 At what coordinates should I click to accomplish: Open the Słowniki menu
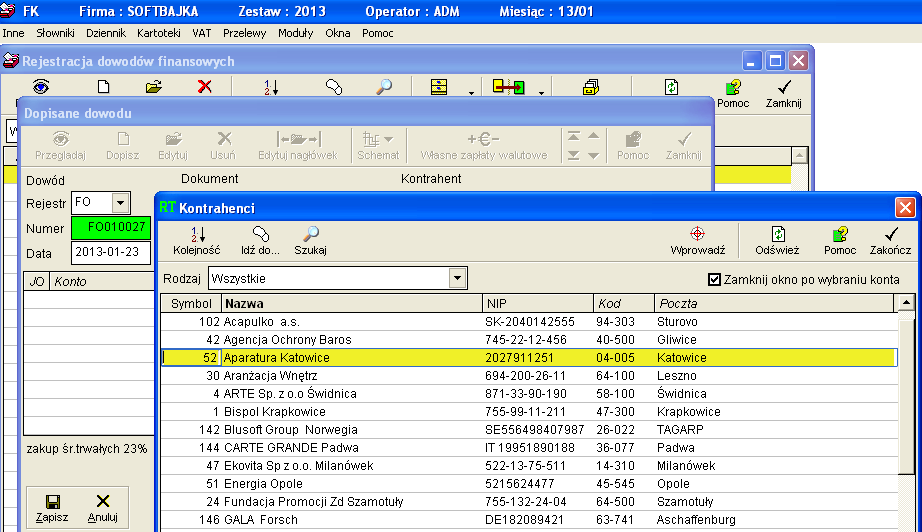click(x=55, y=34)
